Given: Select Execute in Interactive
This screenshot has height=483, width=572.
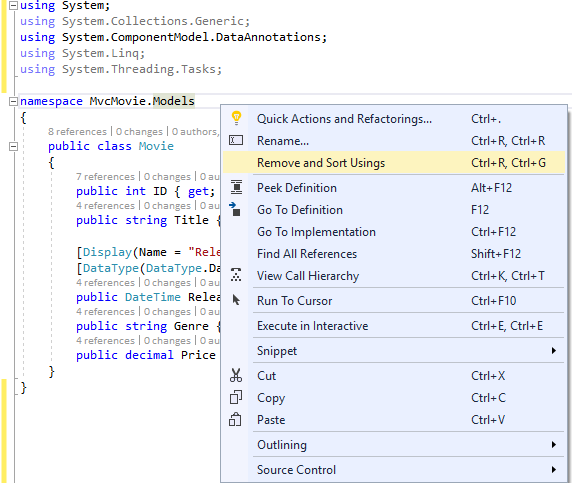Looking at the screenshot, I should click(394, 325).
